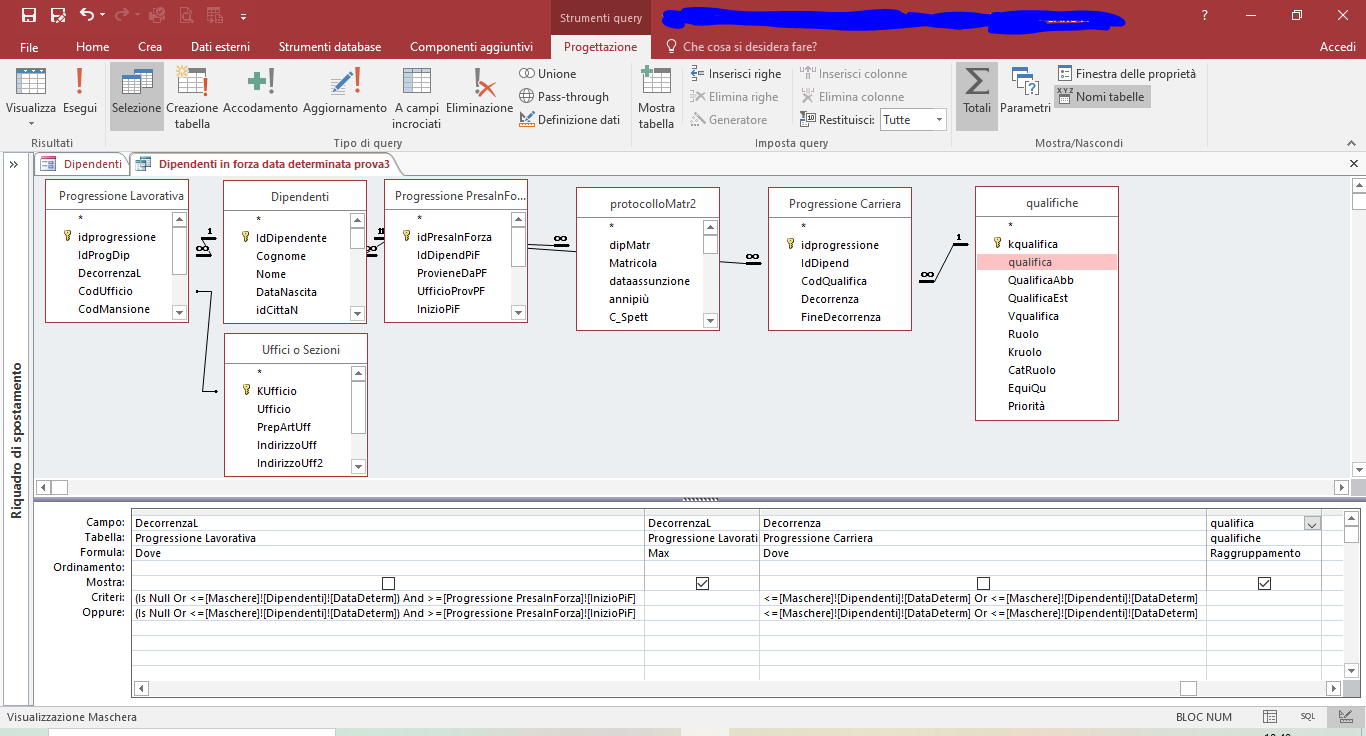Select idprogressione in Progressione Lavorativa table

[117, 237]
